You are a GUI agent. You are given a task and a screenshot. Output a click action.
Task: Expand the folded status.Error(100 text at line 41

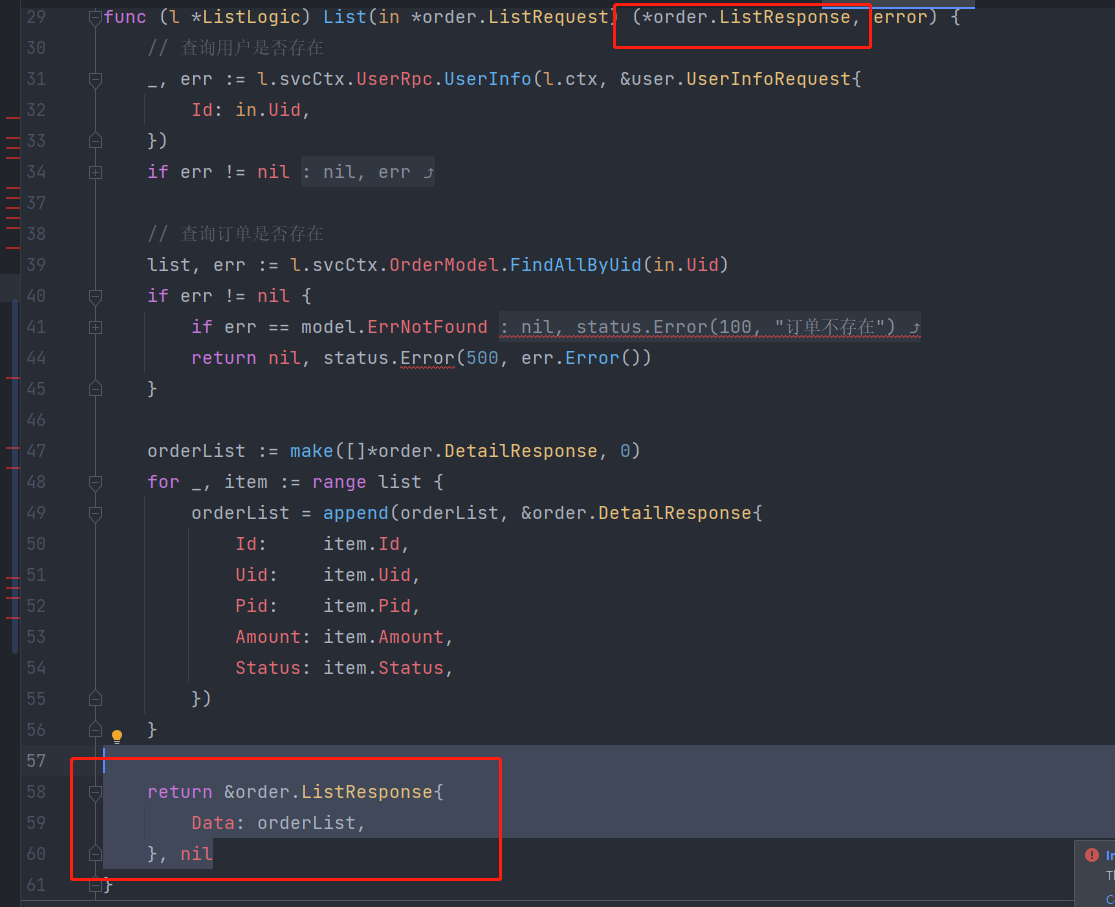coord(710,327)
